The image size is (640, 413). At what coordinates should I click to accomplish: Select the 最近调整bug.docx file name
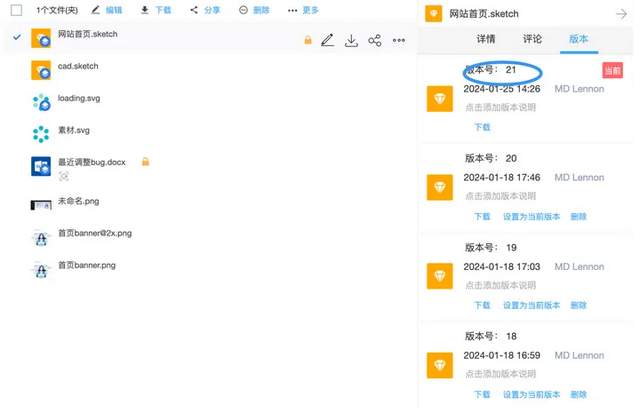tap(92, 162)
